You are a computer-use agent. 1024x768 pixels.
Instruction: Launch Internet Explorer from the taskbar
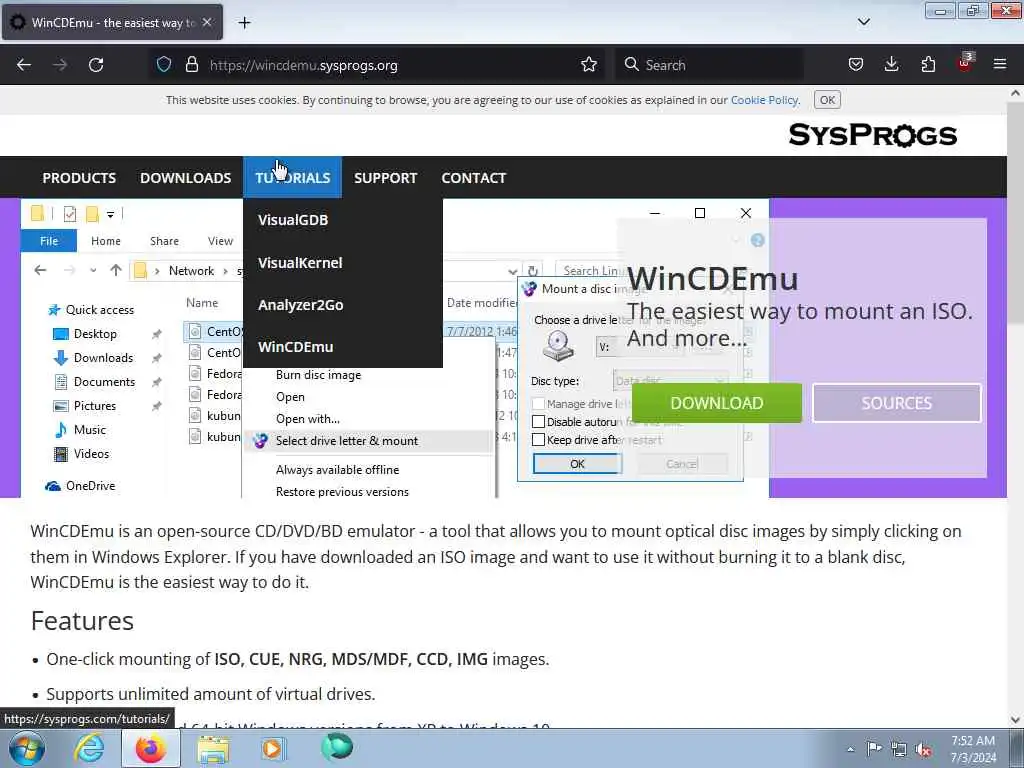[89, 748]
